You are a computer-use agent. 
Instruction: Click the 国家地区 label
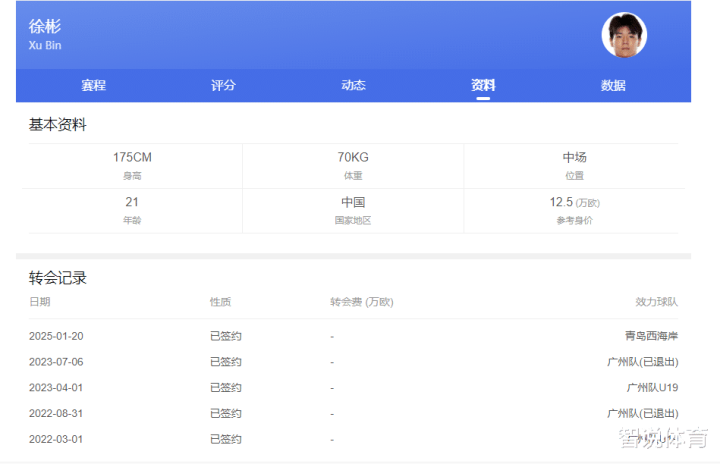coord(353,221)
